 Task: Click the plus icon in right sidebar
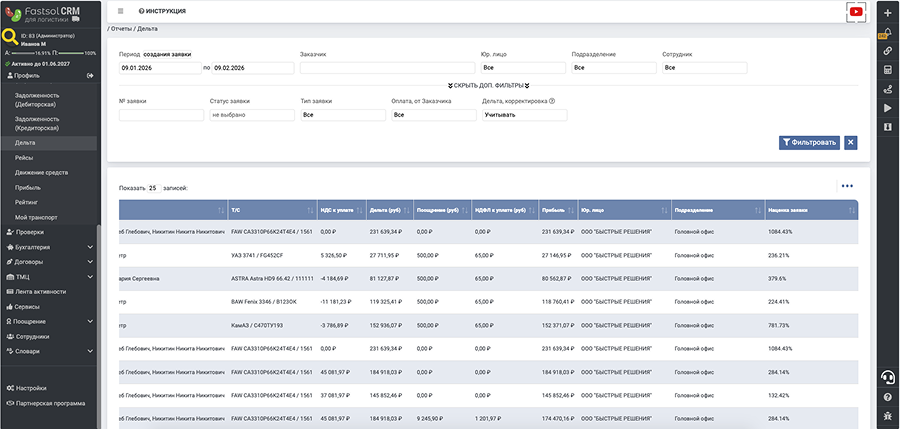click(888, 12)
